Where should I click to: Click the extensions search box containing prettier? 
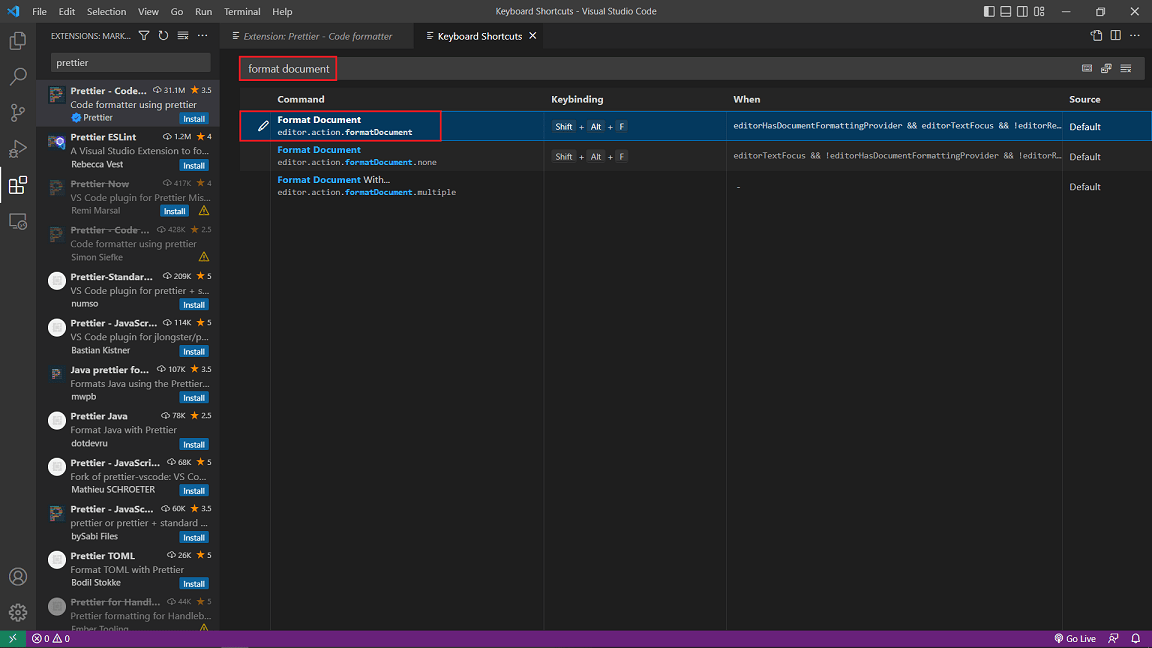(x=131, y=62)
